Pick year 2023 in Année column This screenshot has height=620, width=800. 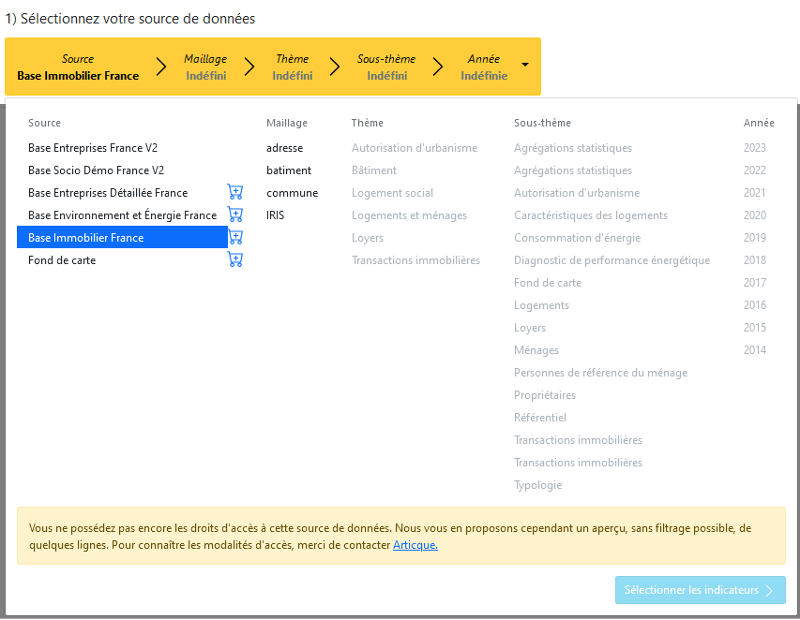(754, 148)
